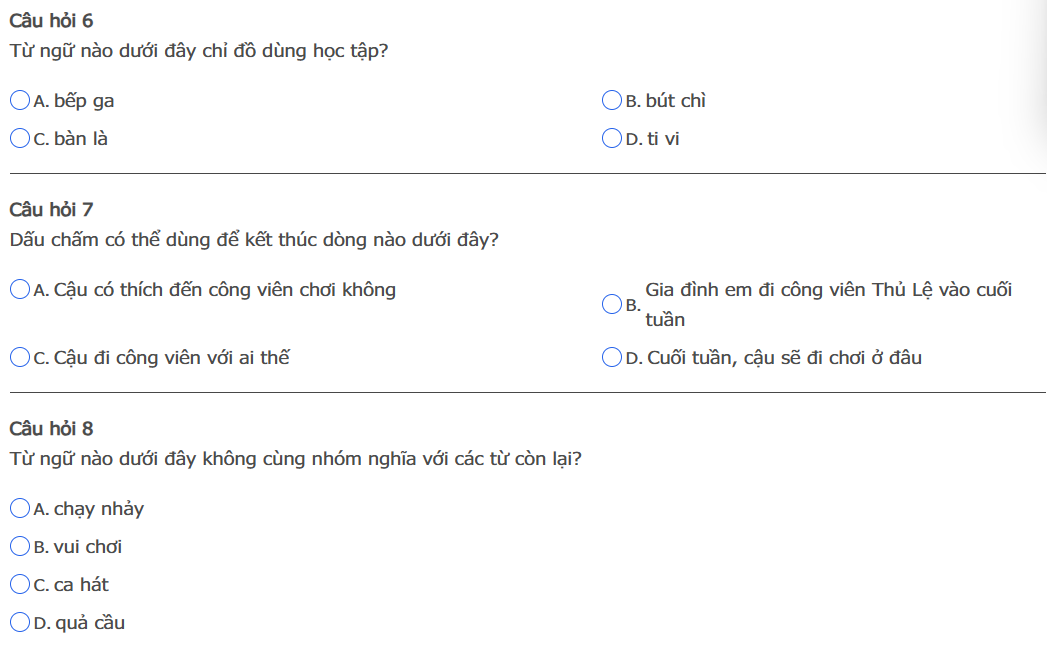This screenshot has height=655, width=1047.
Task: Choose 'Gia đình em đi công viên Thủ Lệ' answer
Action: click(612, 304)
